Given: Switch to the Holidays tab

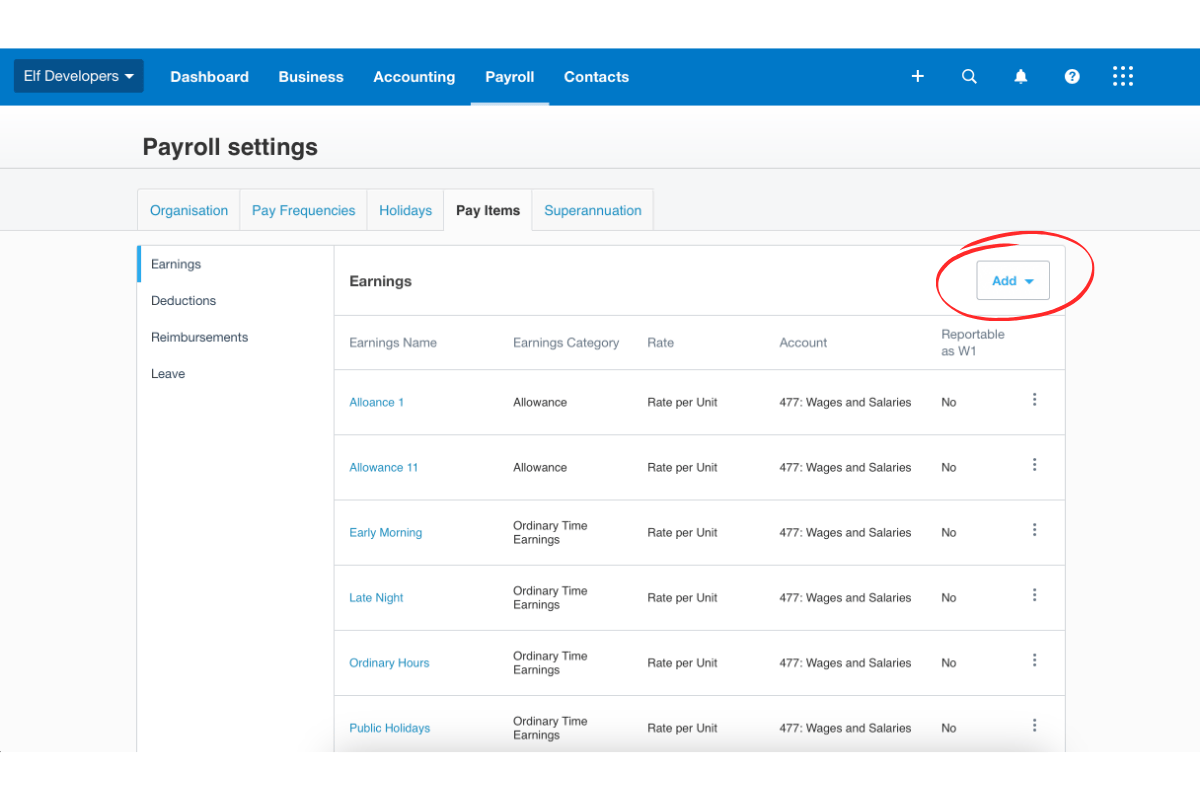Looking at the screenshot, I should click(405, 210).
